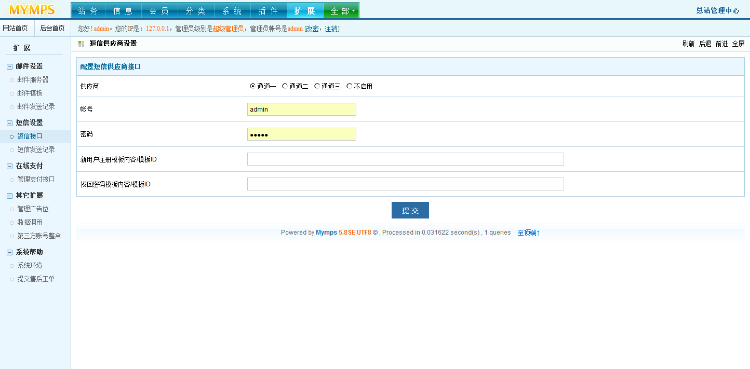The image size is (750, 369).
Task: Open the first item under 系统帮助
Action: tap(30, 265)
